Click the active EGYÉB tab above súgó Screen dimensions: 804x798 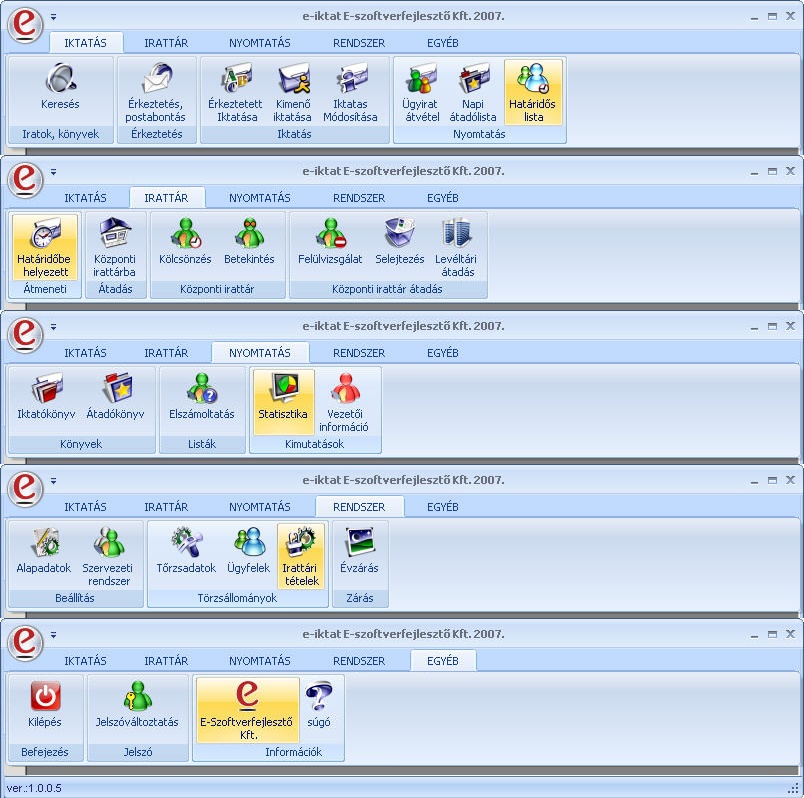click(443, 661)
